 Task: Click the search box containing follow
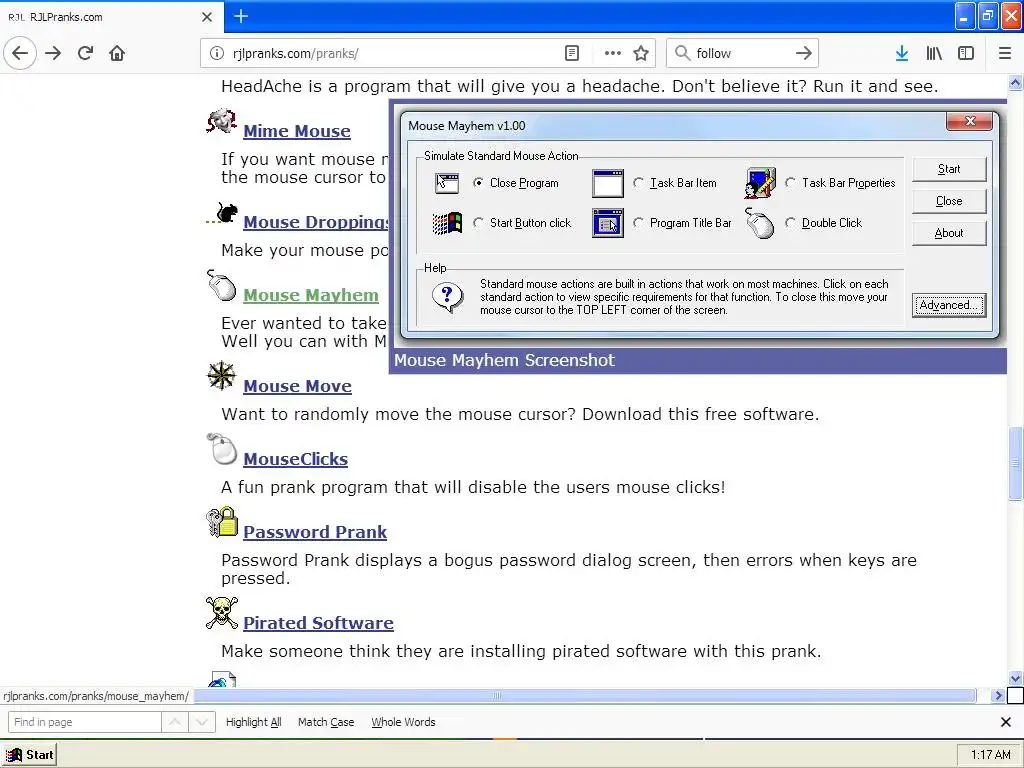pos(741,53)
